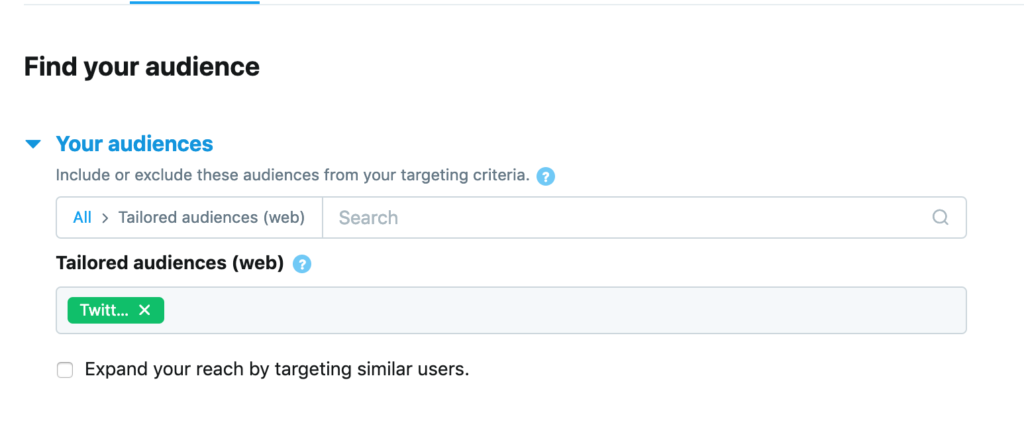Viewport: 1024px width, 431px height.
Task: Open help icon beside include/exclude description
Action: coord(545,176)
